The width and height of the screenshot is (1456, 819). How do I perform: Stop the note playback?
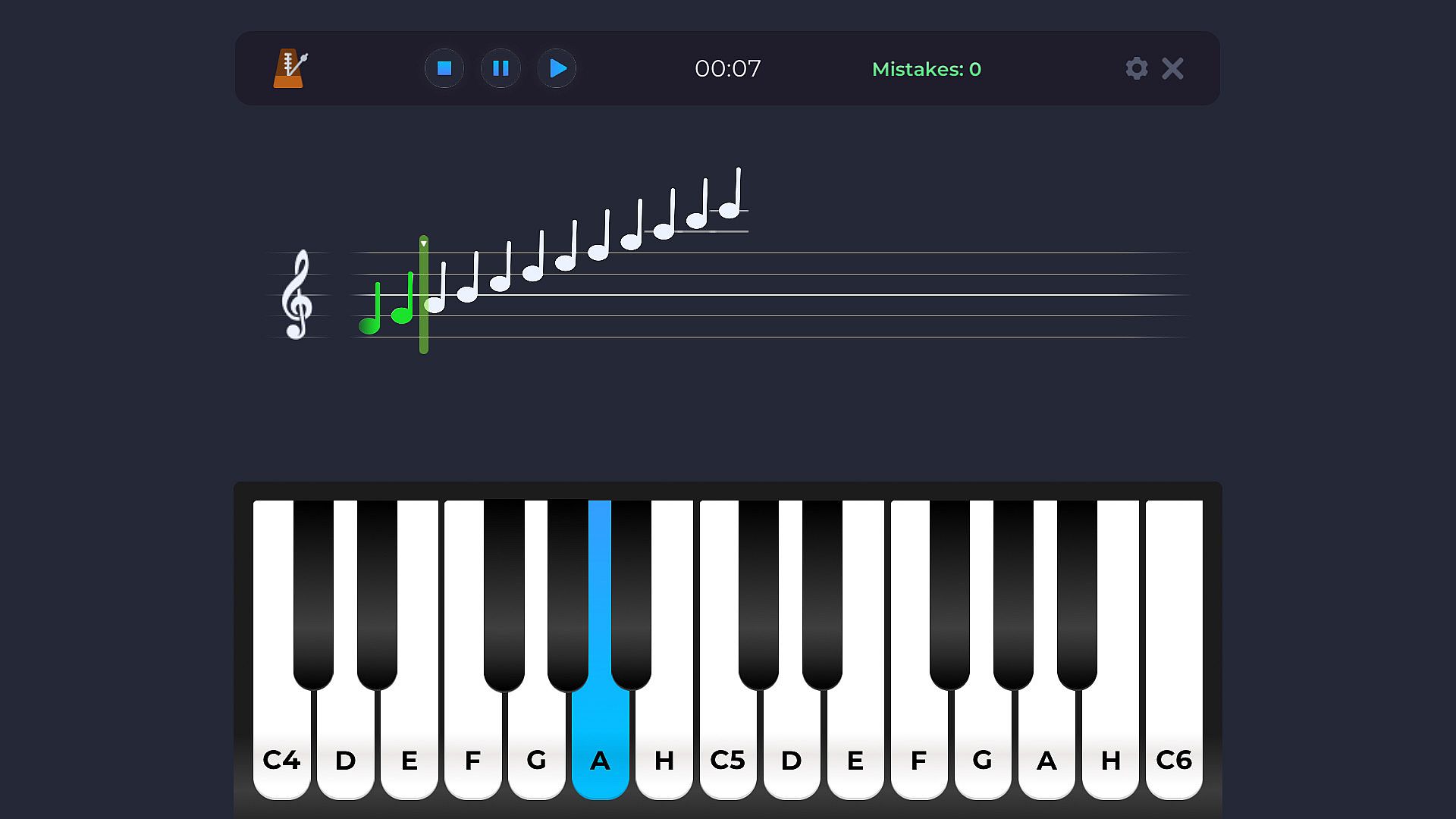click(x=444, y=68)
